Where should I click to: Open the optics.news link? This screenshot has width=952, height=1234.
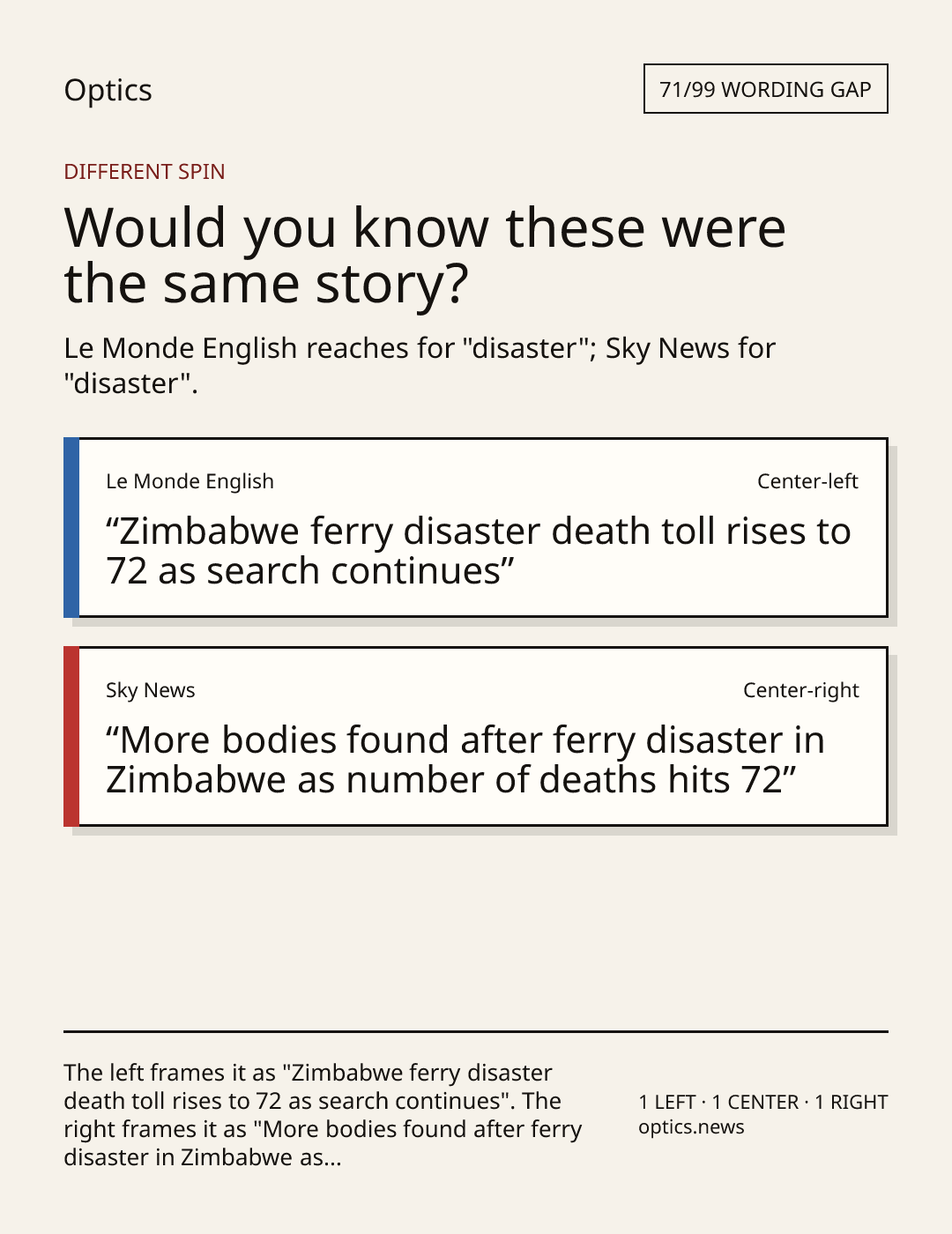point(691,1127)
